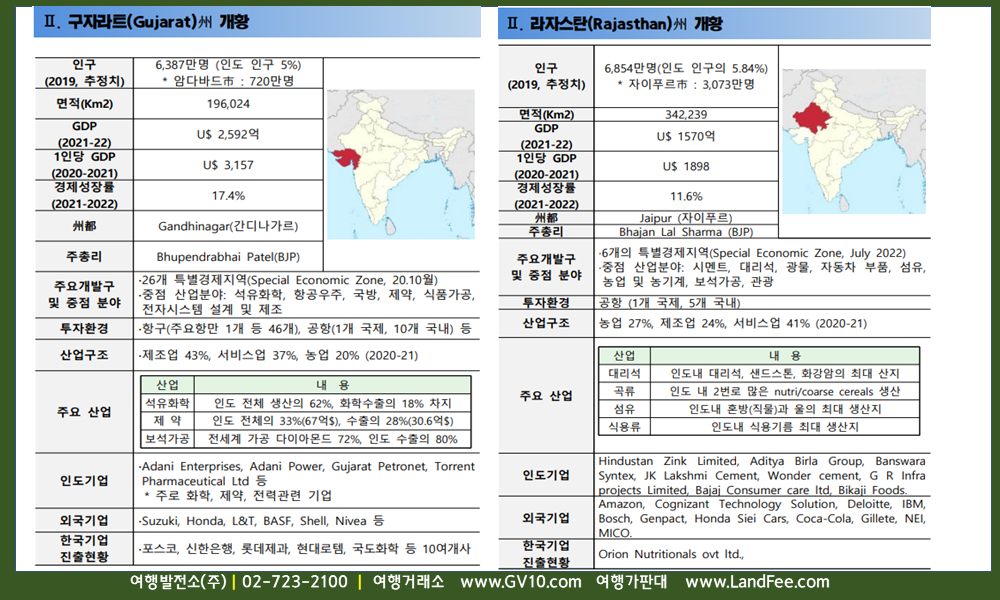
Task: Select '인도내 식용기름 최대 생산지' description
Action: click(x=785, y=427)
